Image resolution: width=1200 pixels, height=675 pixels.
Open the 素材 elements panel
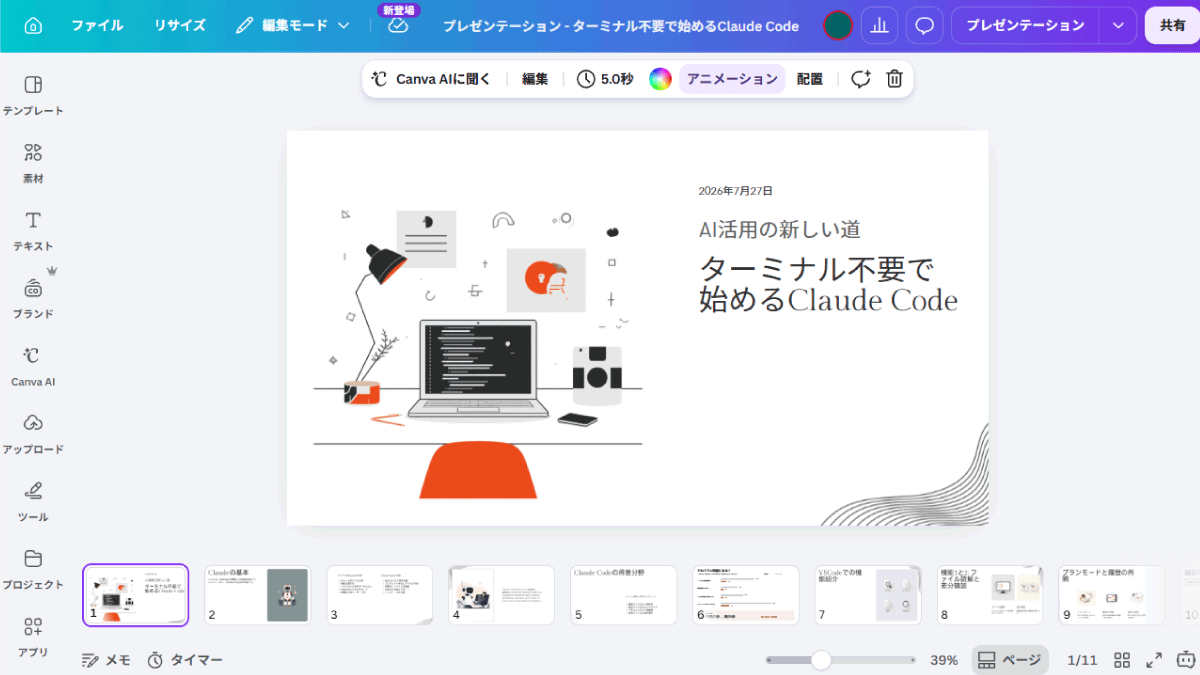[x=33, y=163]
